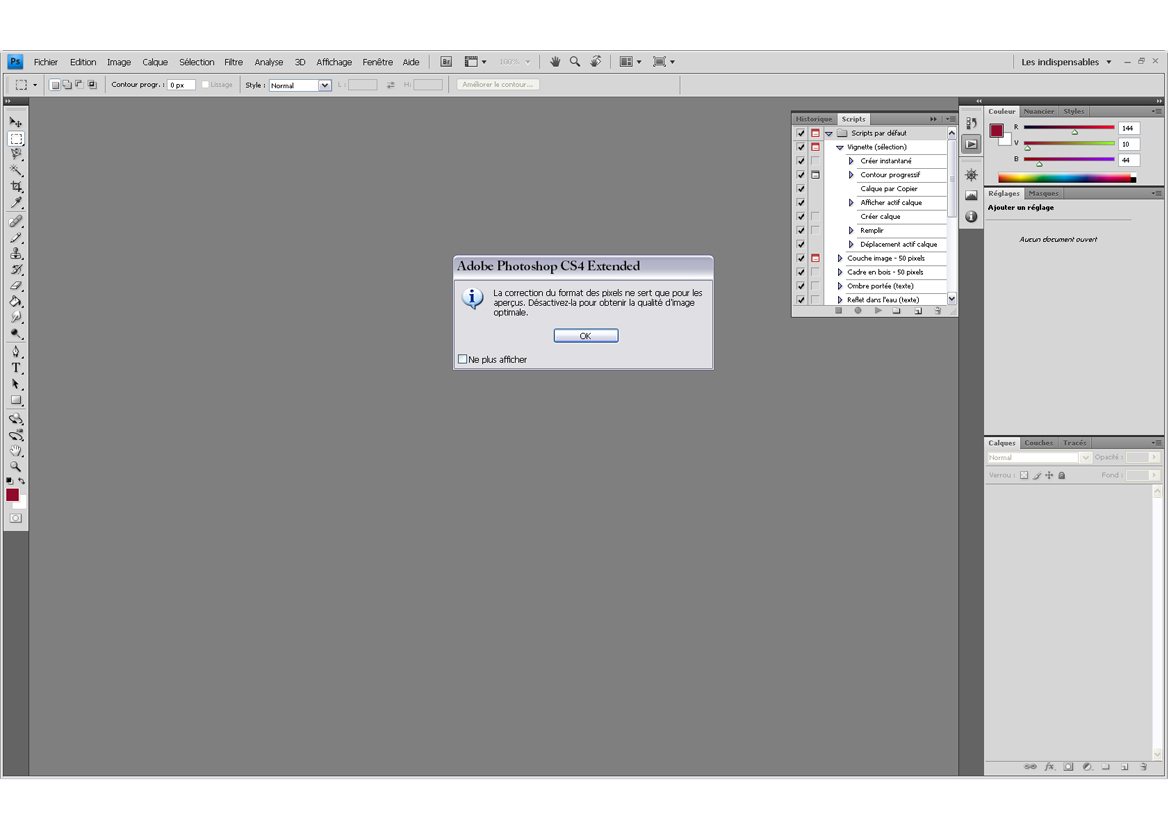Select the History Brush tool
This screenshot has height=827, width=1169.
(16, 270)
